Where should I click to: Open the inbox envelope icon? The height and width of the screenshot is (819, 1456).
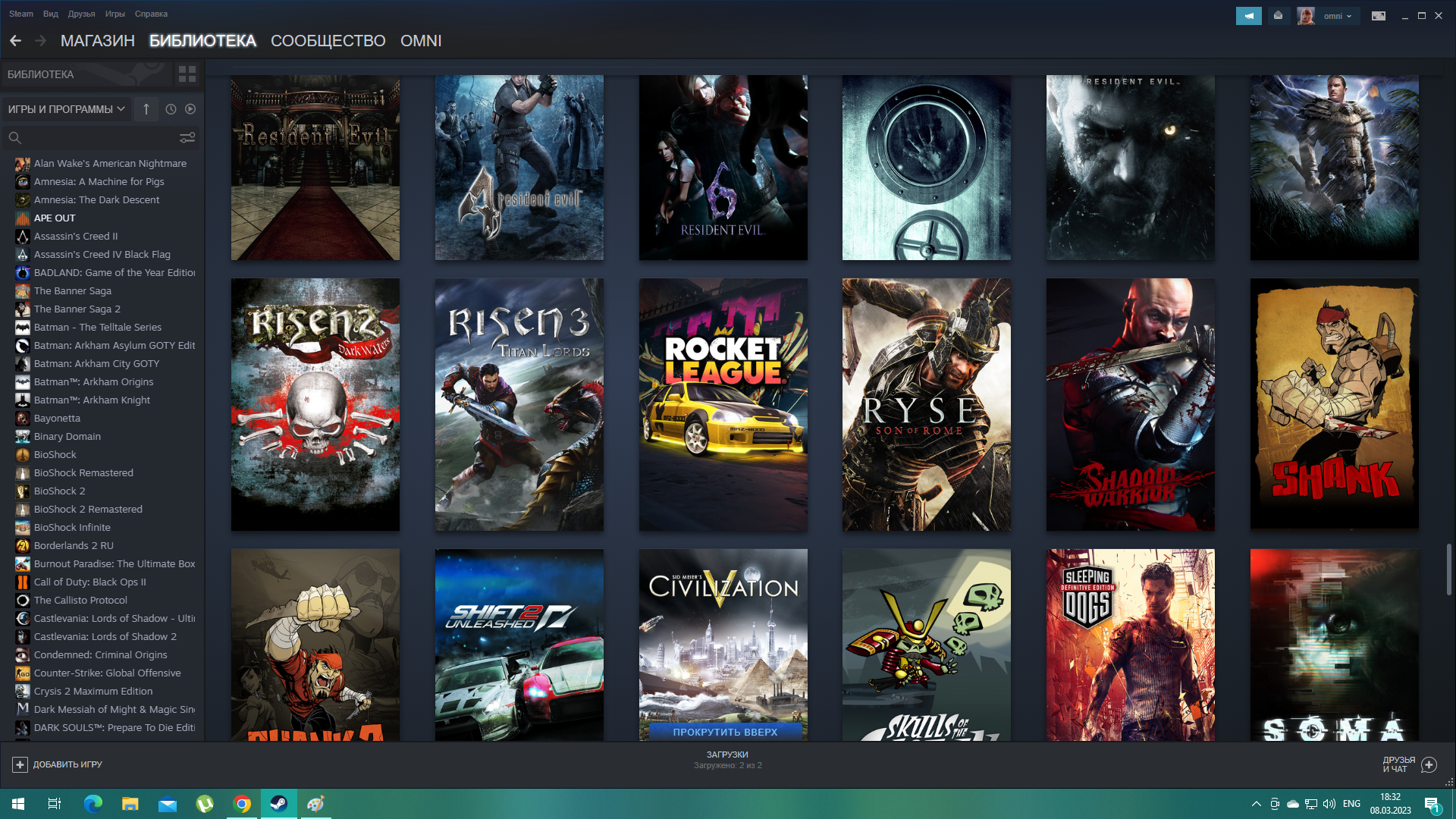(x=1279, y=16)
